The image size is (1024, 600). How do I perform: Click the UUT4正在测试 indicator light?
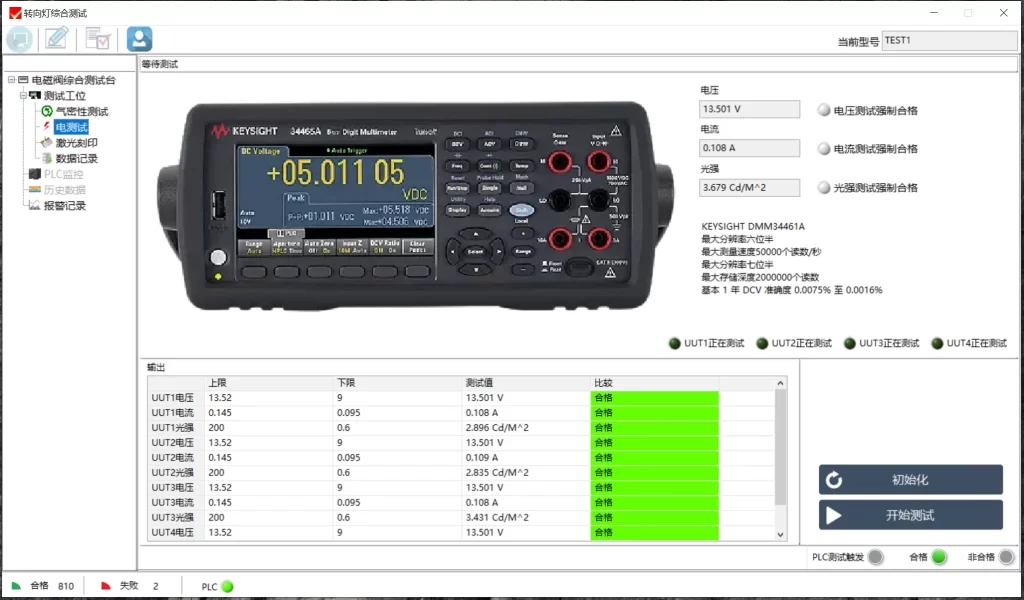[937, 343]
